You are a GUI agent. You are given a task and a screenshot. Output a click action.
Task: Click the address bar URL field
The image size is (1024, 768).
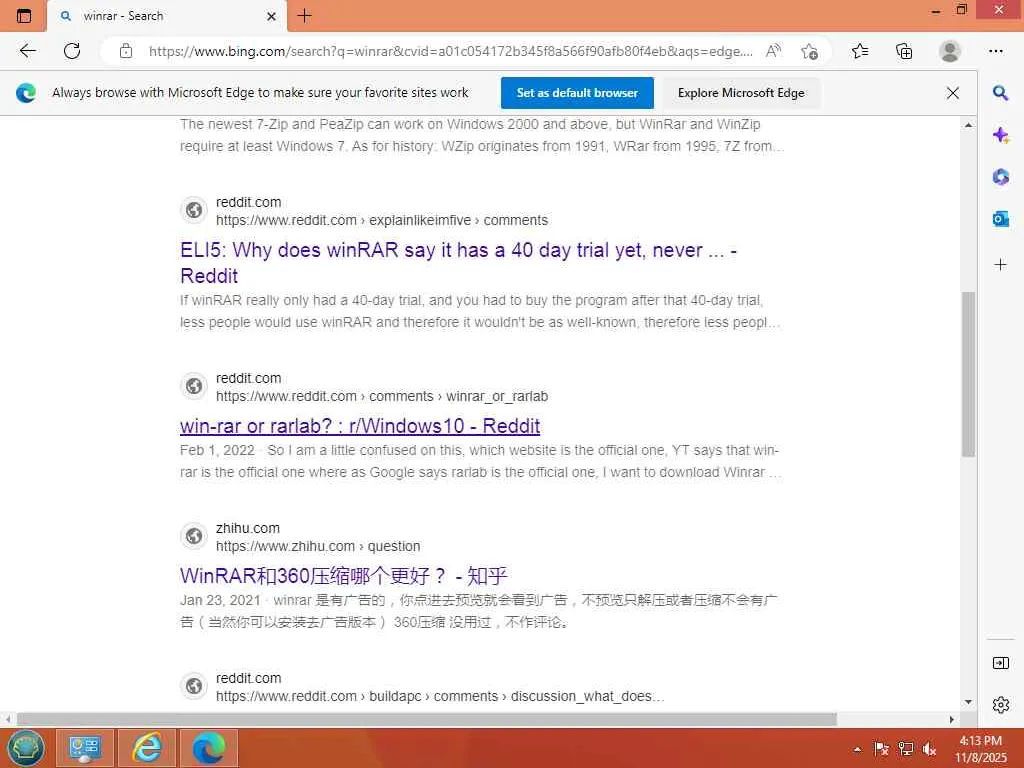pos(451,51)
